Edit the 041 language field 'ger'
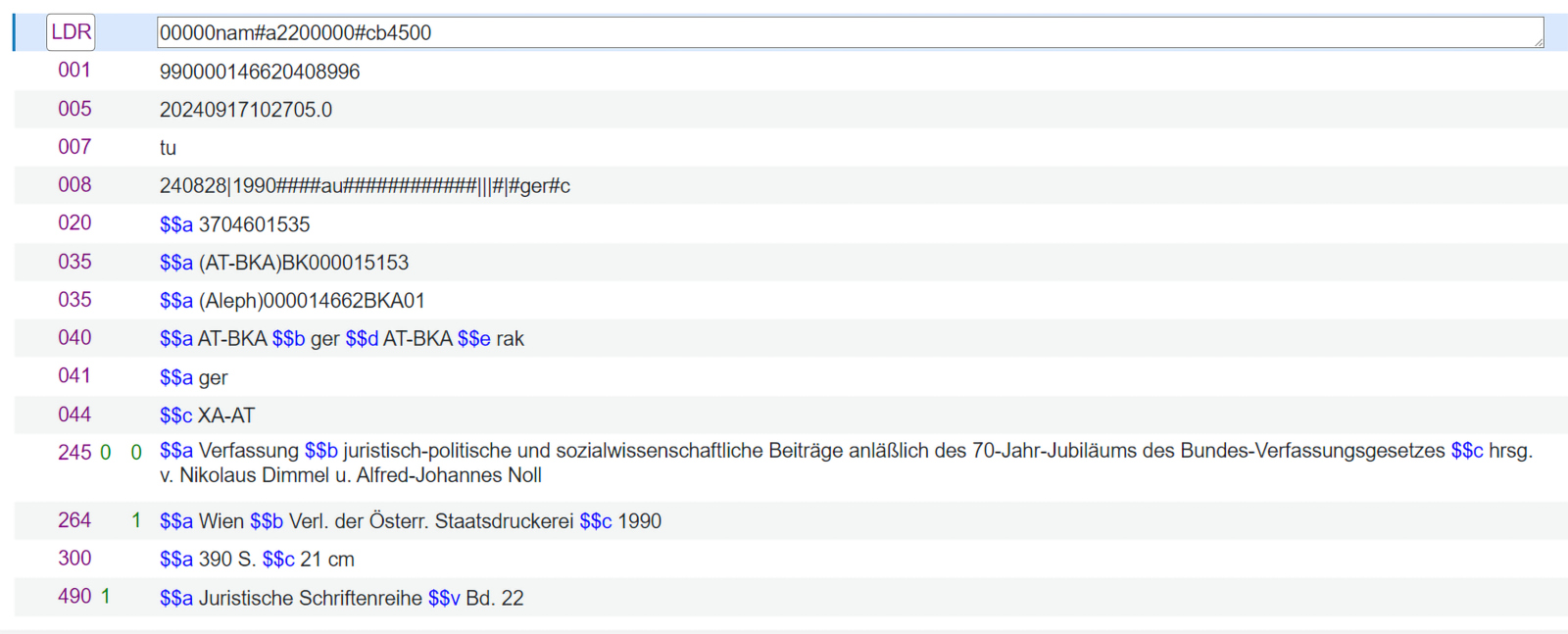This screenshot has width=1568, height=634. (213, 377)
